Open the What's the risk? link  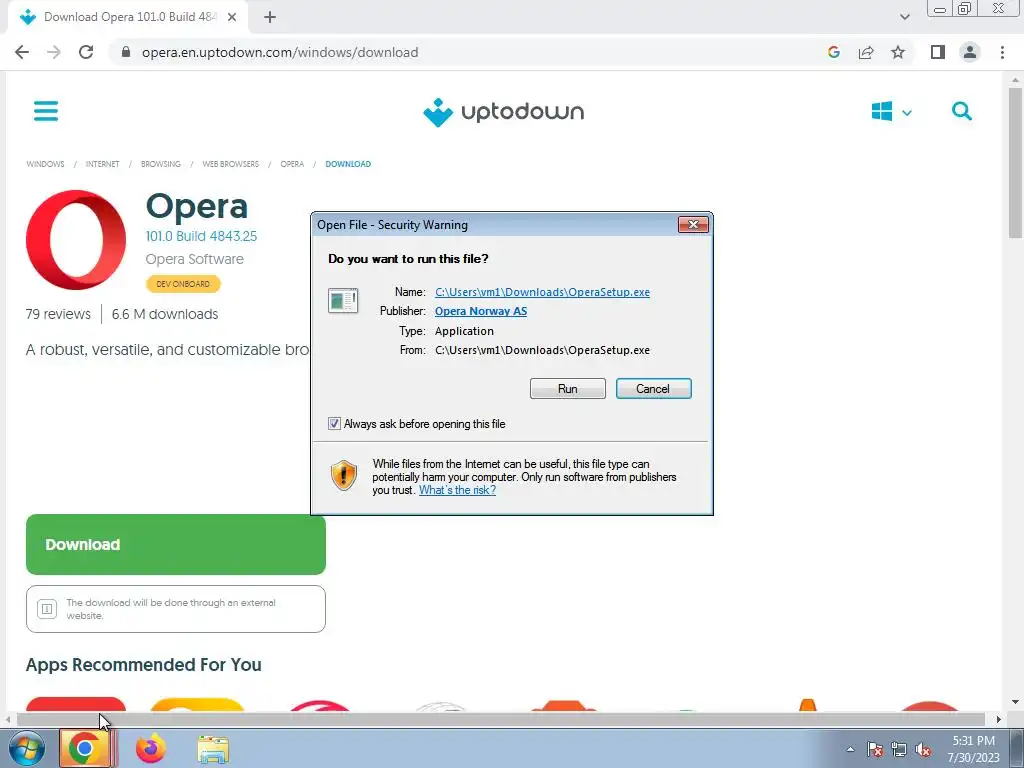coord(457,490)
